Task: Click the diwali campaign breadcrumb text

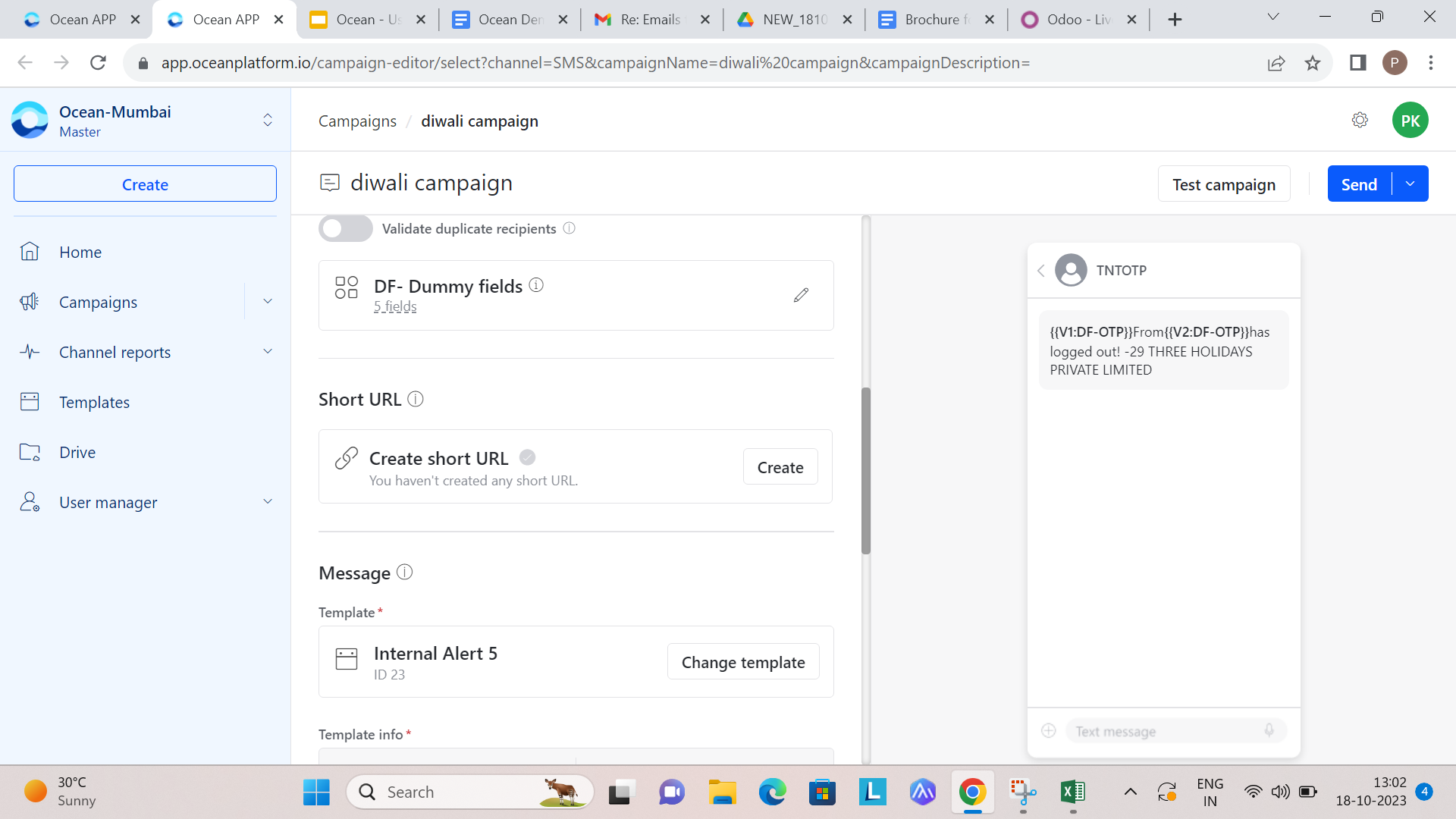Action: pyautogui.click(x=479, y=121)
